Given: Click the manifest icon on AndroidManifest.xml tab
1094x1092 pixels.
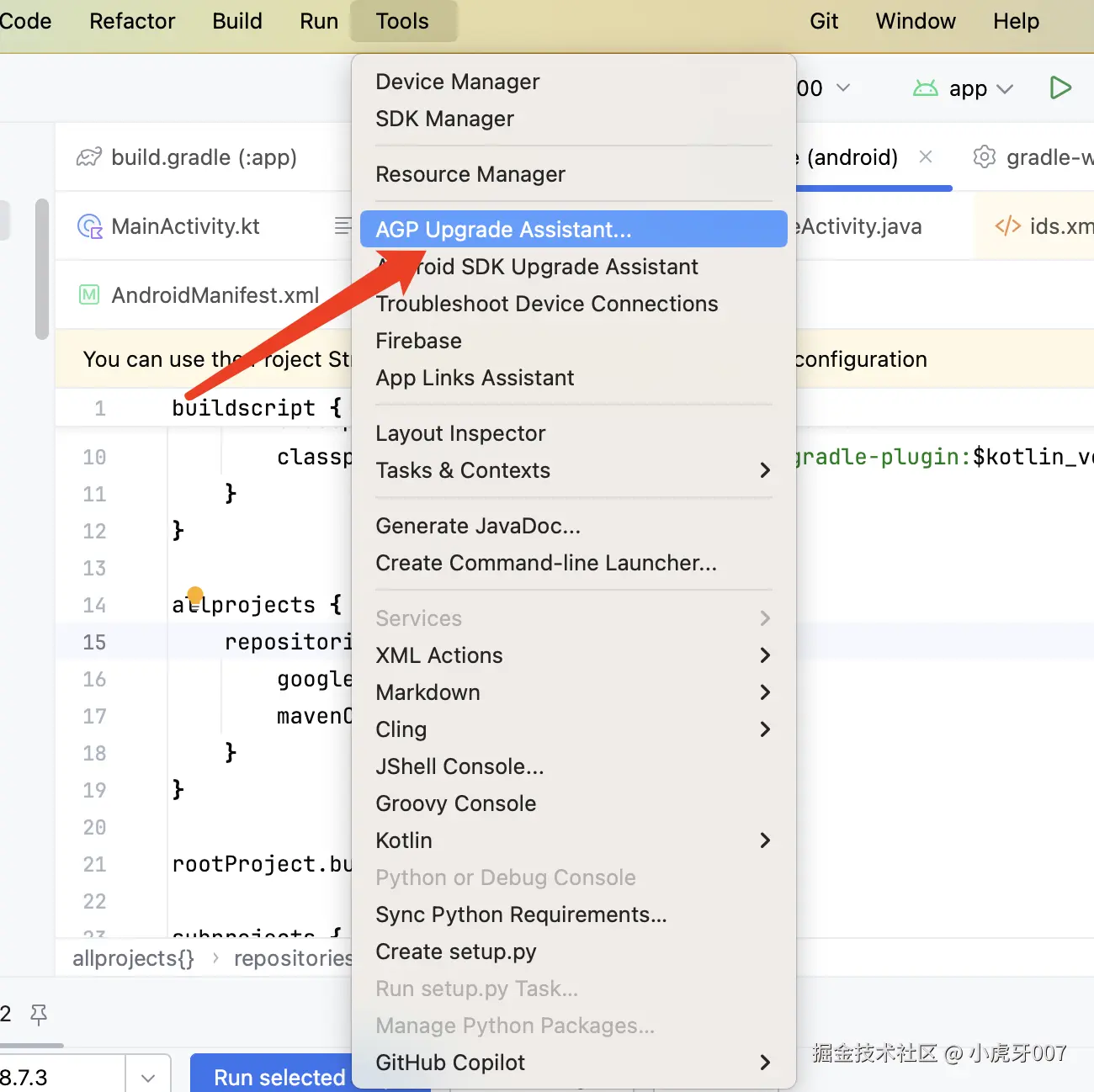Looking at the screenshot, I should click(x=89, y=294).
